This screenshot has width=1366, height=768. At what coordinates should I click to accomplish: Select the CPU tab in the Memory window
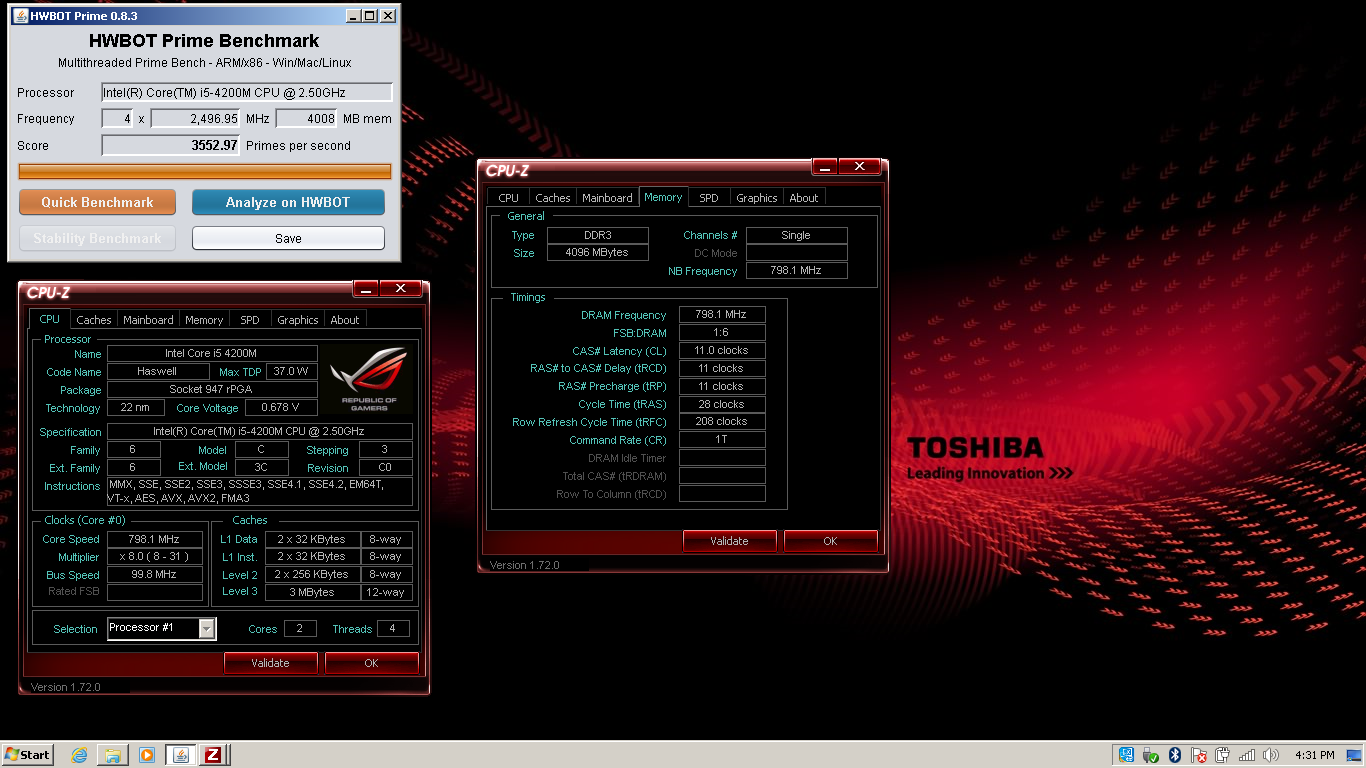click(x=508, y=198)
